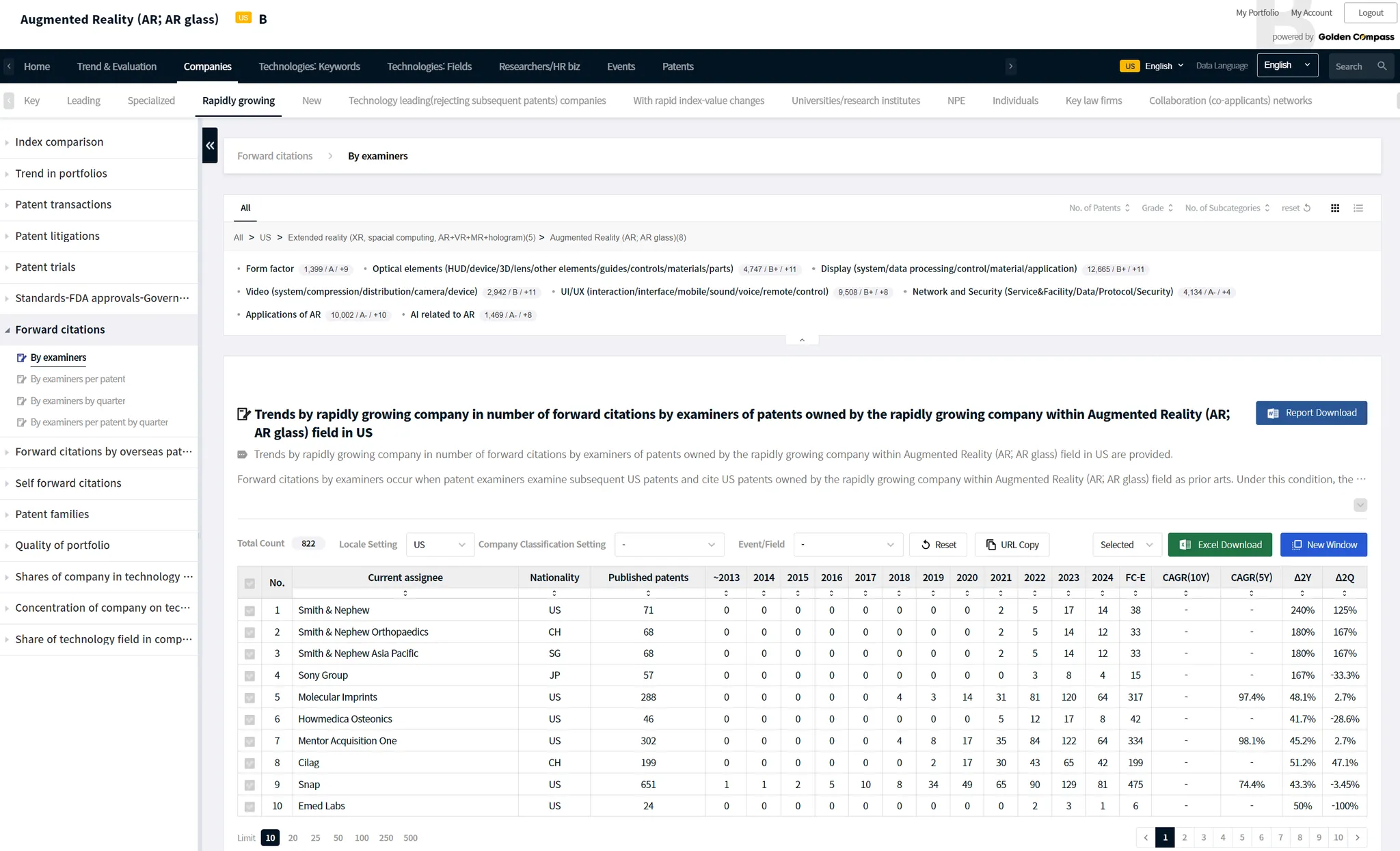Switch to grid view icon

point(1334,208)
